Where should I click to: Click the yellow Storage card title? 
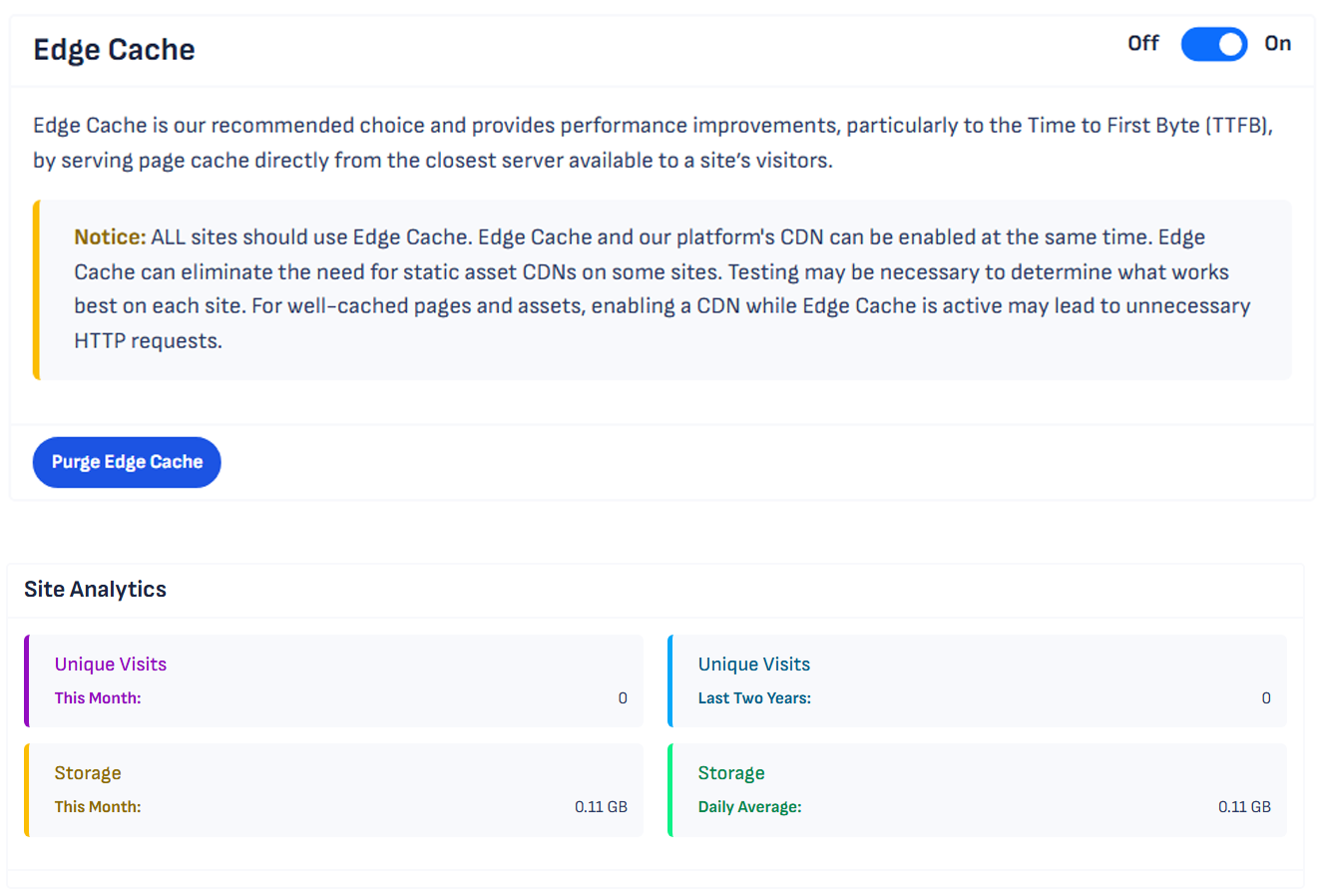88,773
